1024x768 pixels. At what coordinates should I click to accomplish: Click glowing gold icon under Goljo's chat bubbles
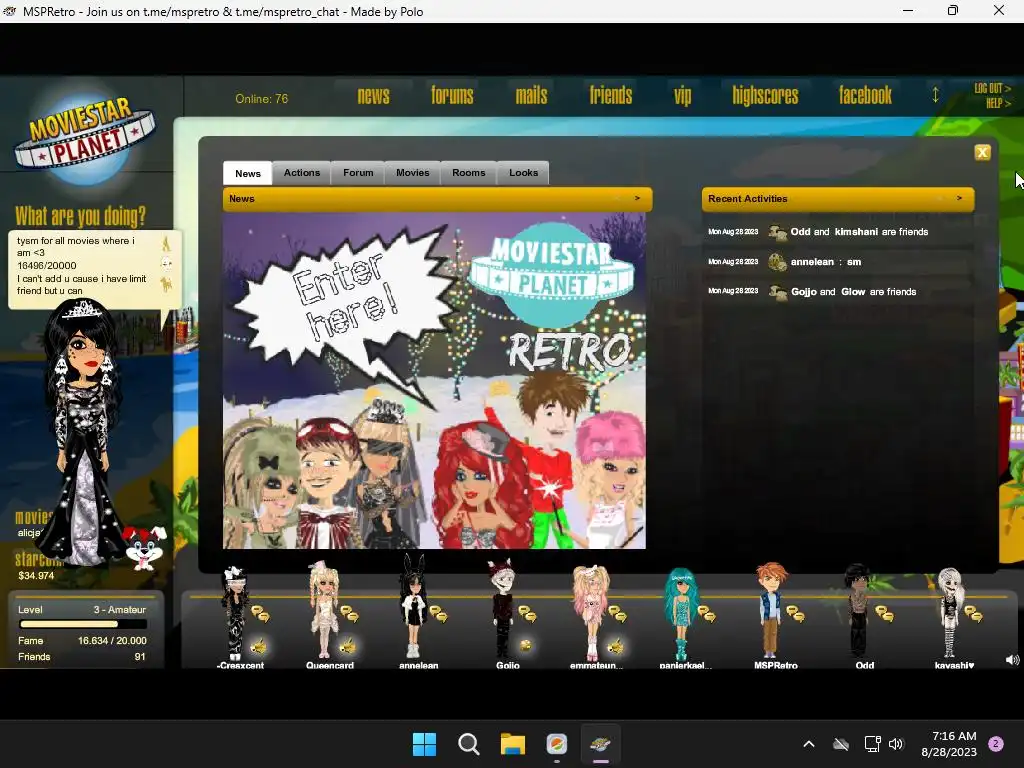click(525, 646)
